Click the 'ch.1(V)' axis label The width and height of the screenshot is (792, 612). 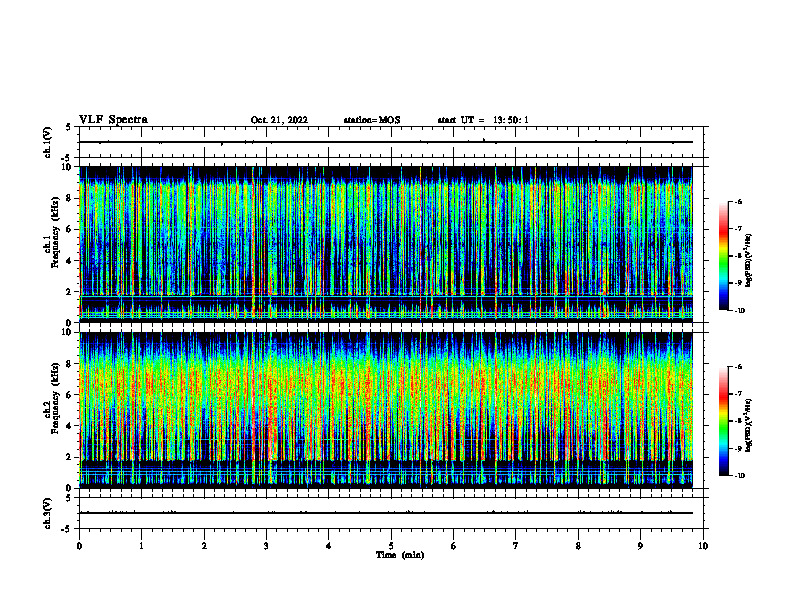[47, 142]
